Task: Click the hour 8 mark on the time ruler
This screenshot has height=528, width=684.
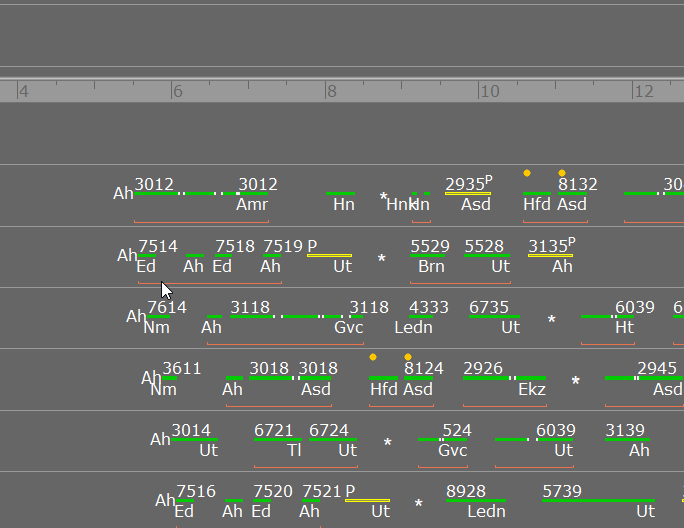Action: click(x=332, y=91)
